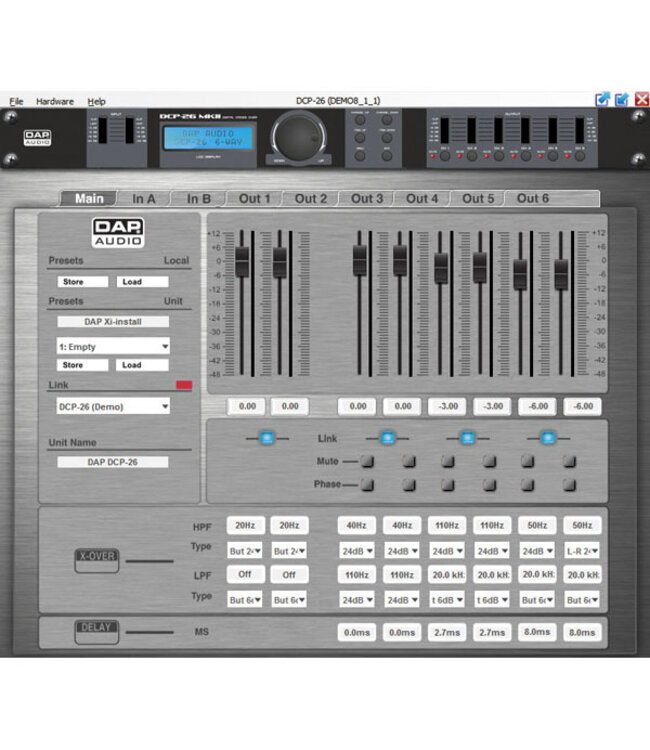Switch to the In B tab
The height and width of the screenshot is (750, 650).
[198, 199]
